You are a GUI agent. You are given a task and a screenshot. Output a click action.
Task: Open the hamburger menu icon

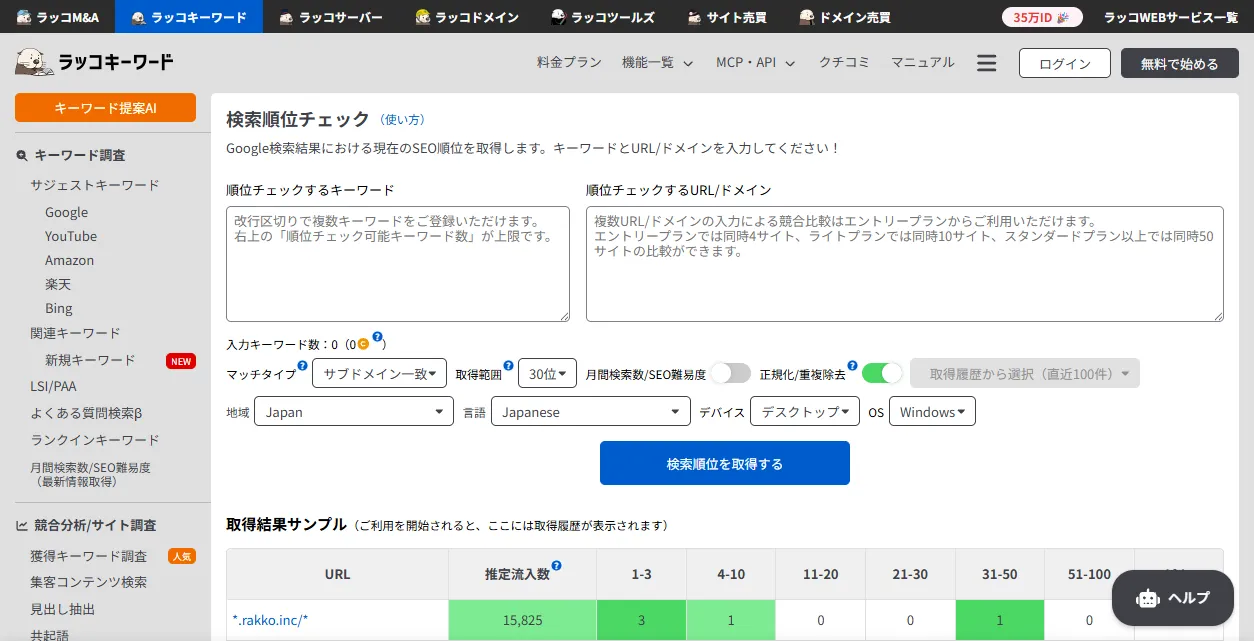[x=987, y=63]
